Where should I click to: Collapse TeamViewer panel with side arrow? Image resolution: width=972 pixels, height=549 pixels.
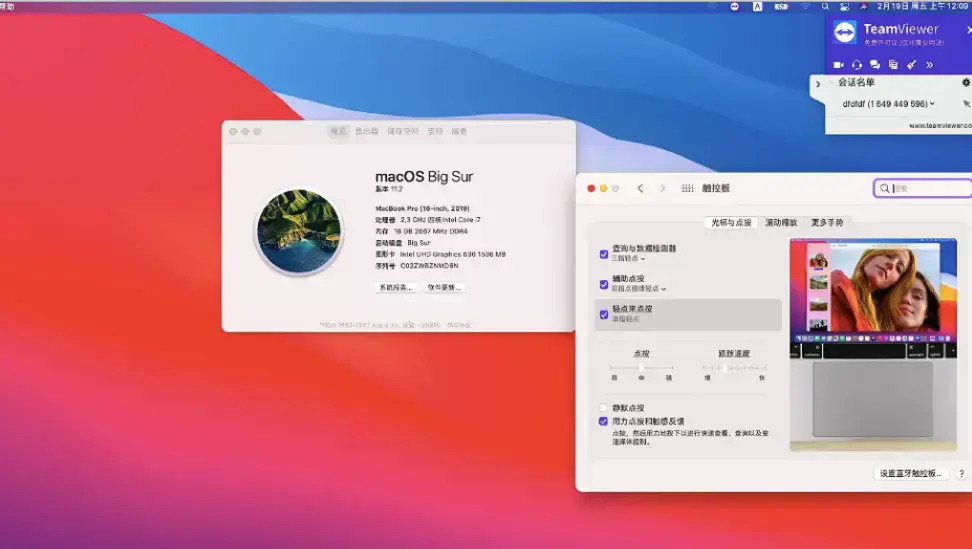click(x=818, y=84)
